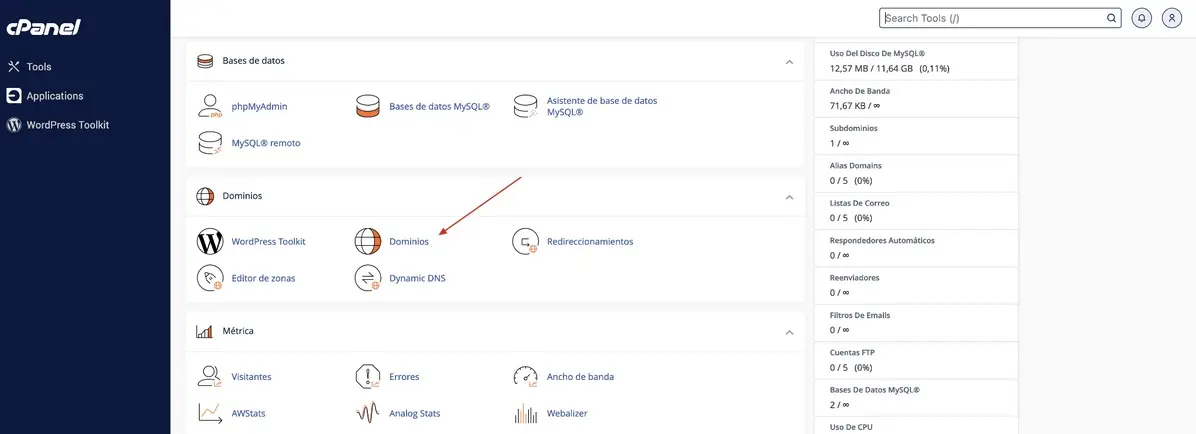This screenshot has width=1196, height=434.
Task: Click the Errores icon
Action: click(x=368, y=376)
